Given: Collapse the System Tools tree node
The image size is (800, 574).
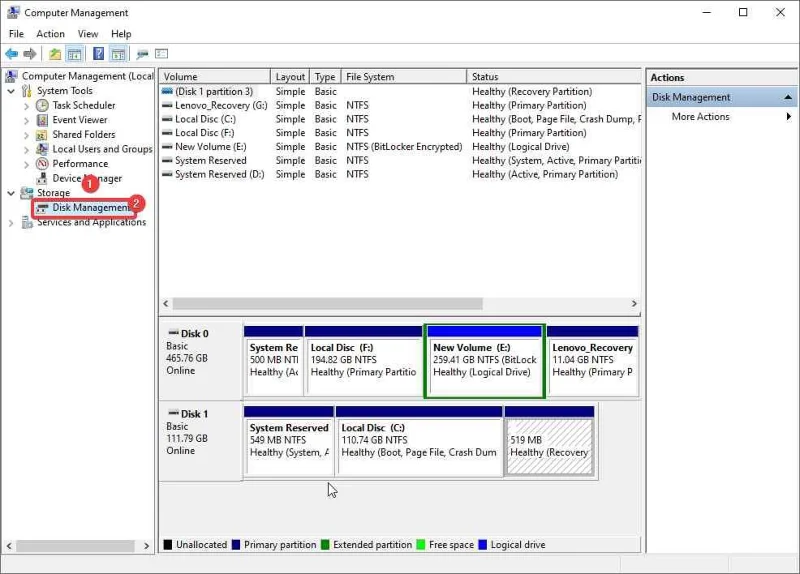Looking at the screenshot, I should pos(11,91).
